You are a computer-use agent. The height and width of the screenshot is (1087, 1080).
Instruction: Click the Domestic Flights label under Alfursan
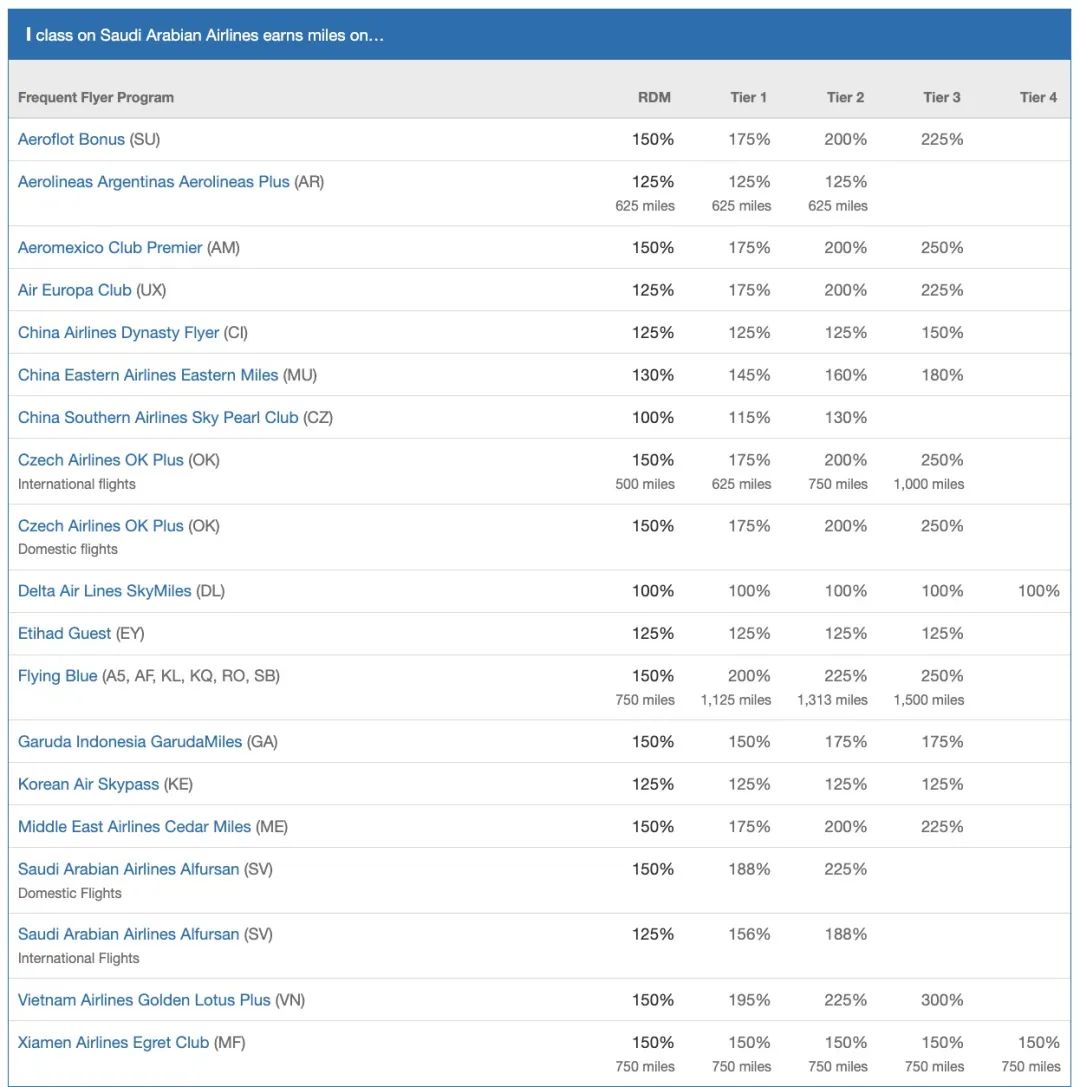69,893
